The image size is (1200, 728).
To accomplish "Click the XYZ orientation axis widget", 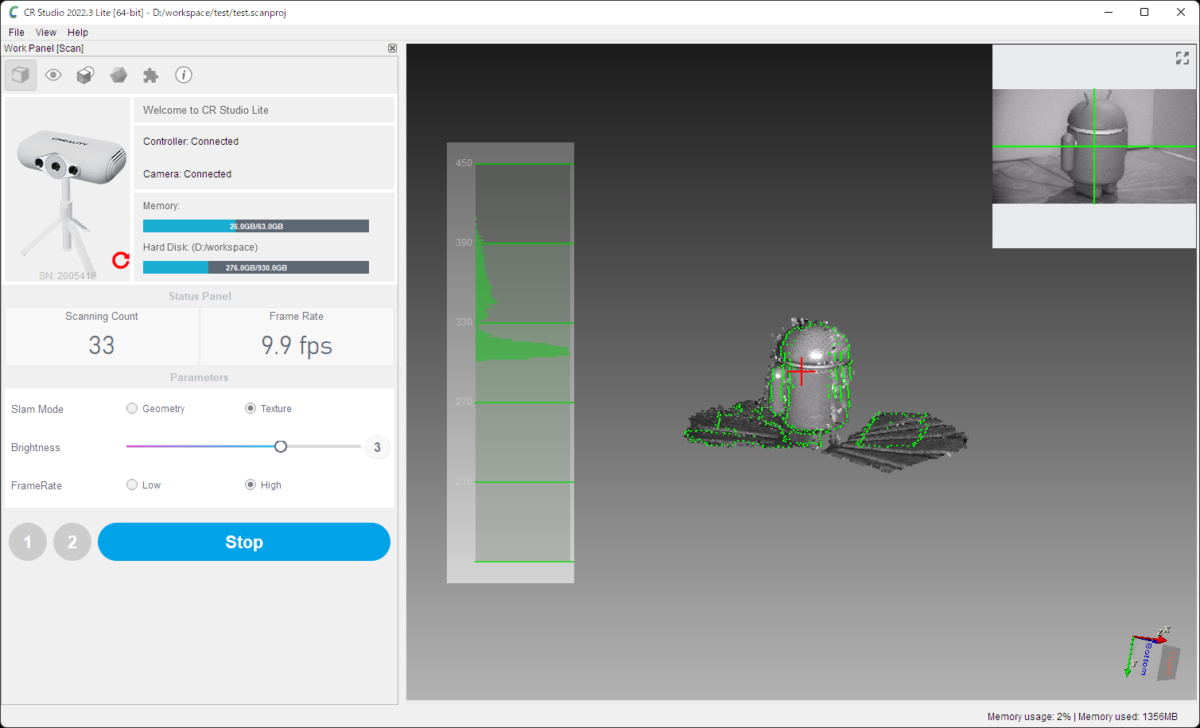I will click(x=1152, y=654).
